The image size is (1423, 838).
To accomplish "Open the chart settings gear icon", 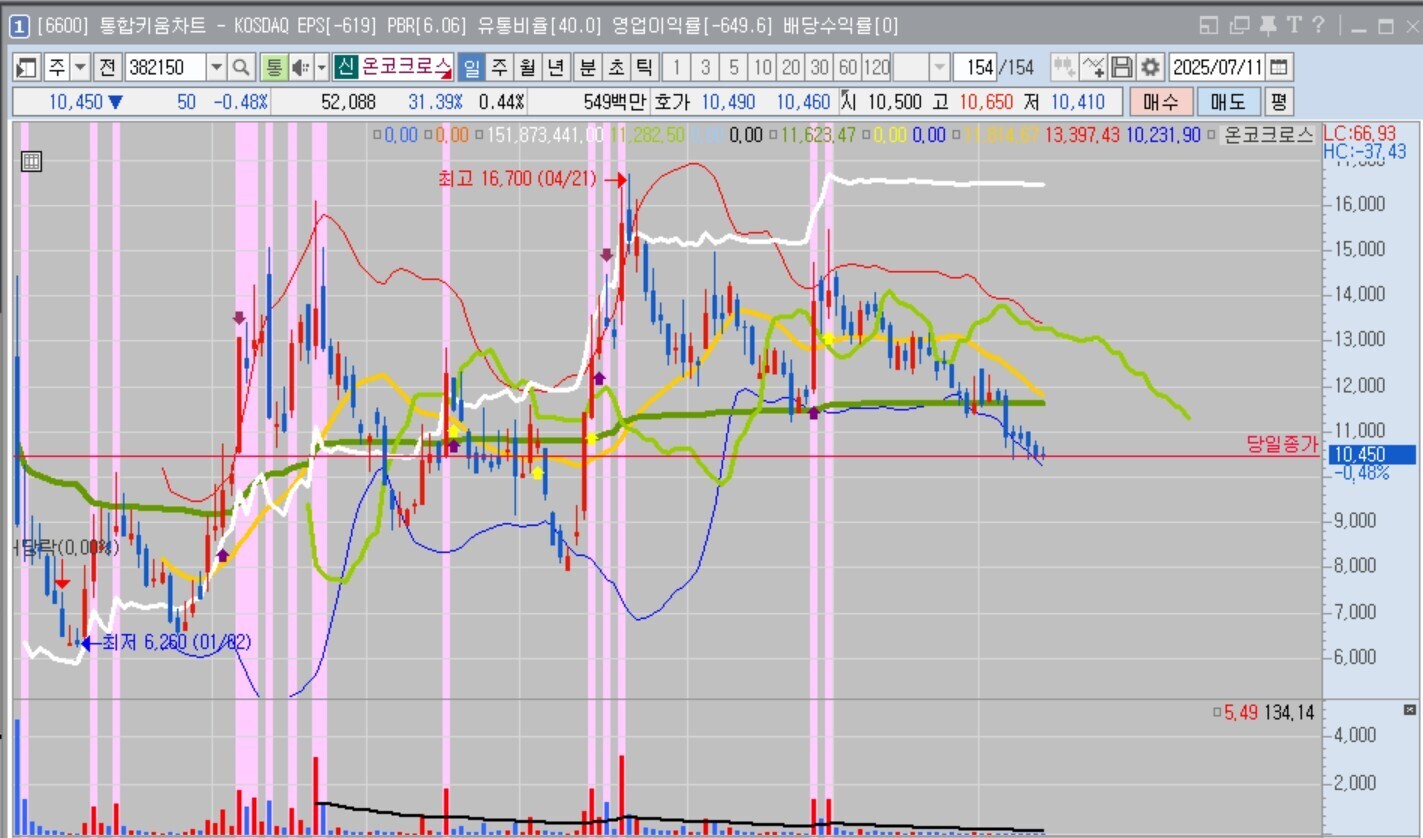I will [x=1151, y=68].
